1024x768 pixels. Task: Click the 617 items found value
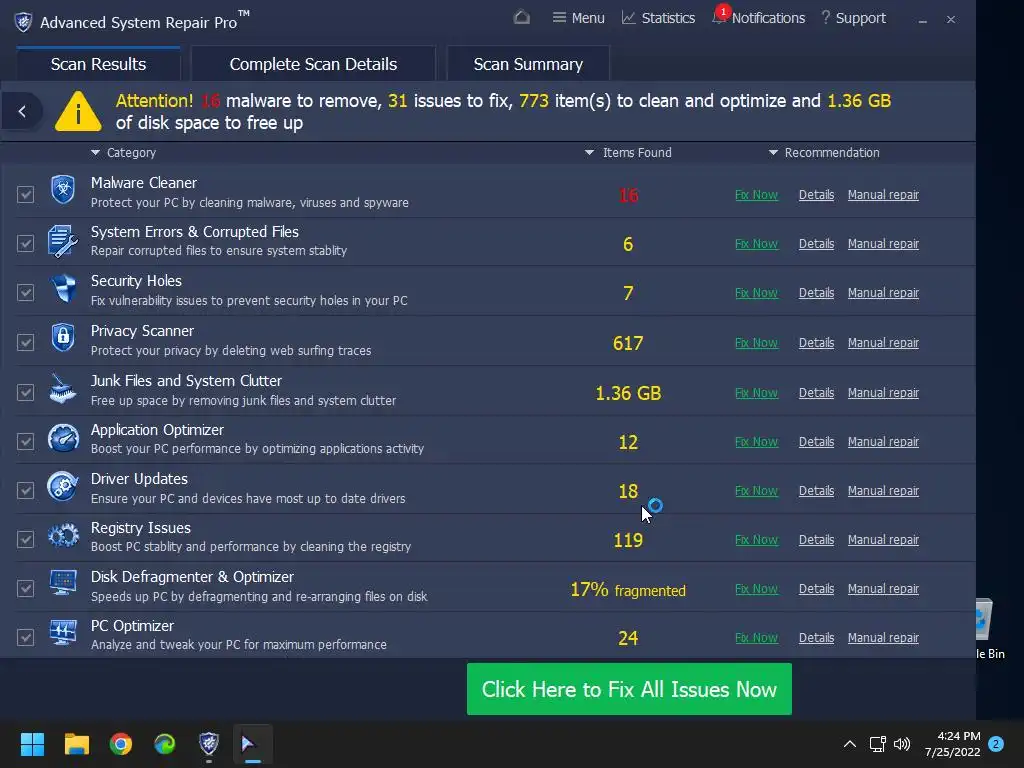tap(628, 343)
